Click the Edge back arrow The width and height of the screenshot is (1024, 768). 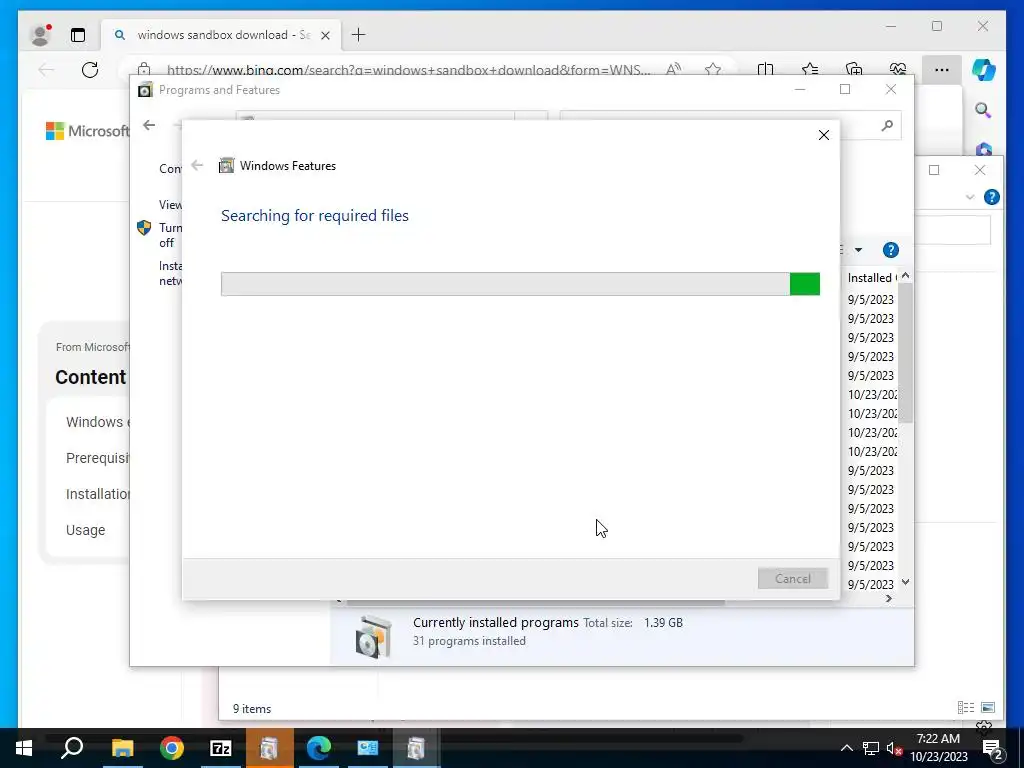tap(46, 69)
